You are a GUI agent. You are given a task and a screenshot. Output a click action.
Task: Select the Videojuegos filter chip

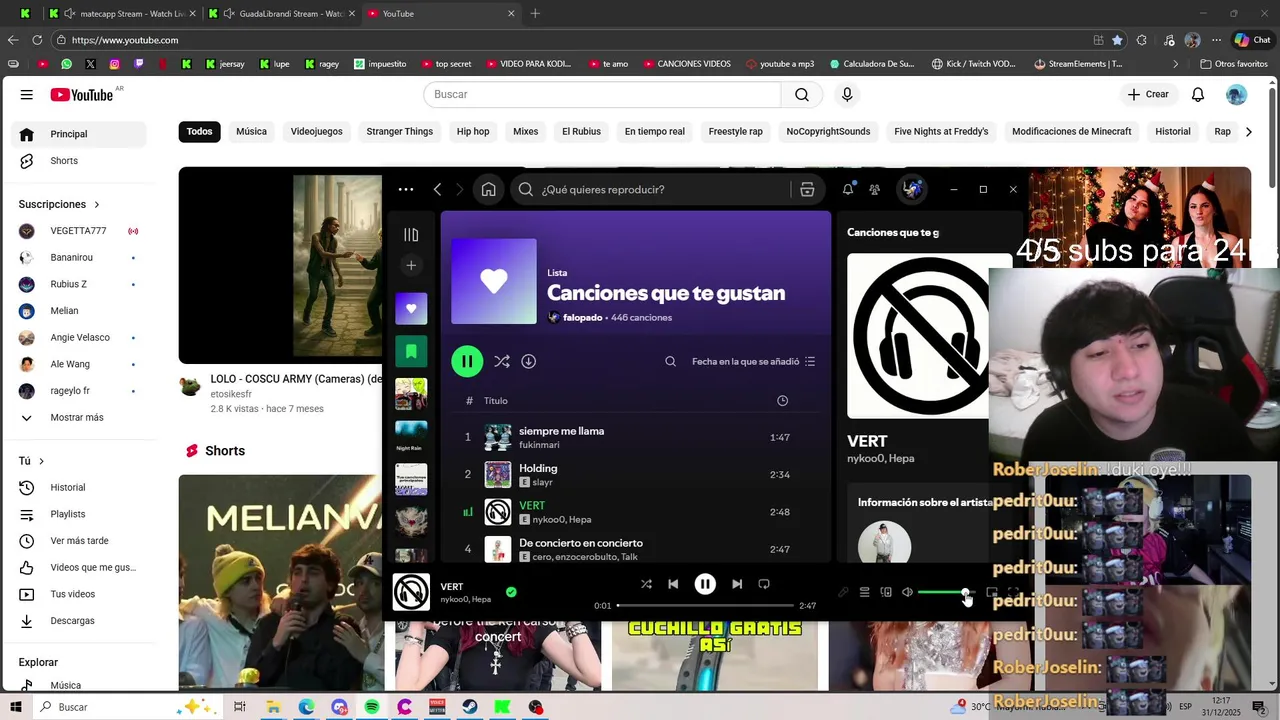[316, 132]
